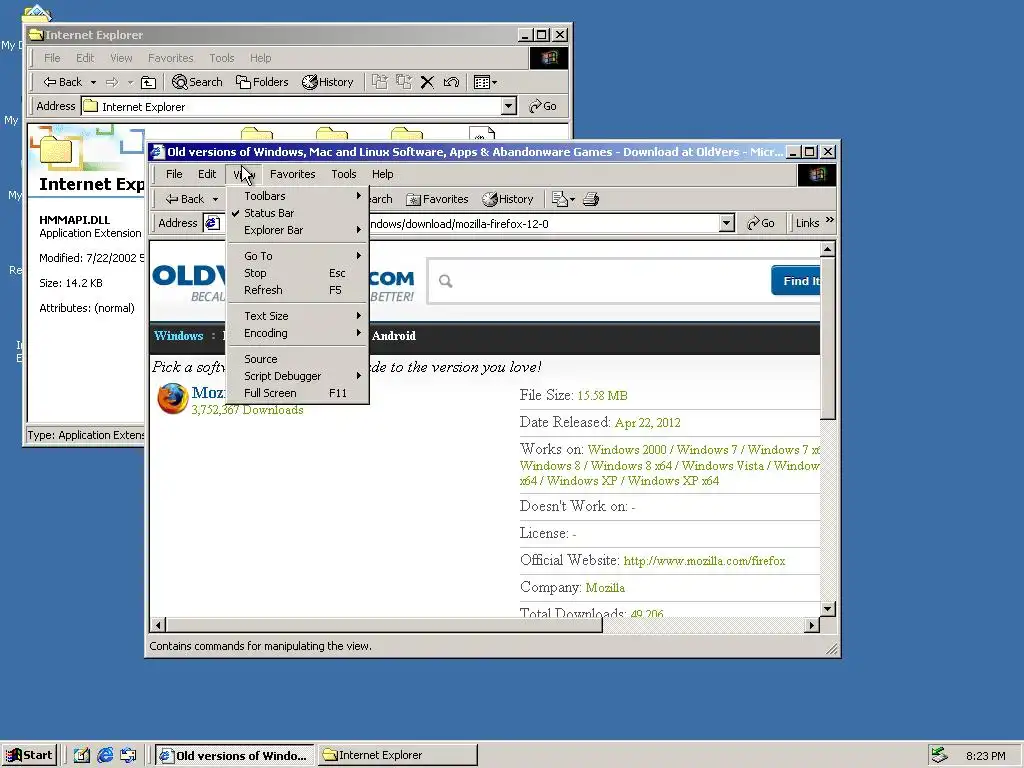Click the system tray network icon
The height and width of the screenshot is (768, 1024).
click(x=939, y=756)
